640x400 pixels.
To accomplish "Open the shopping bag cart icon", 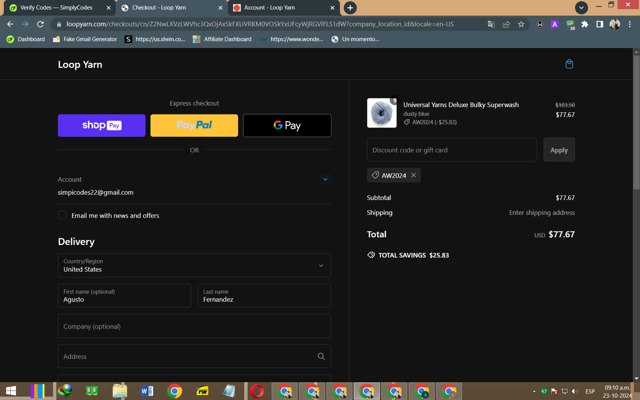I will 569,64.
